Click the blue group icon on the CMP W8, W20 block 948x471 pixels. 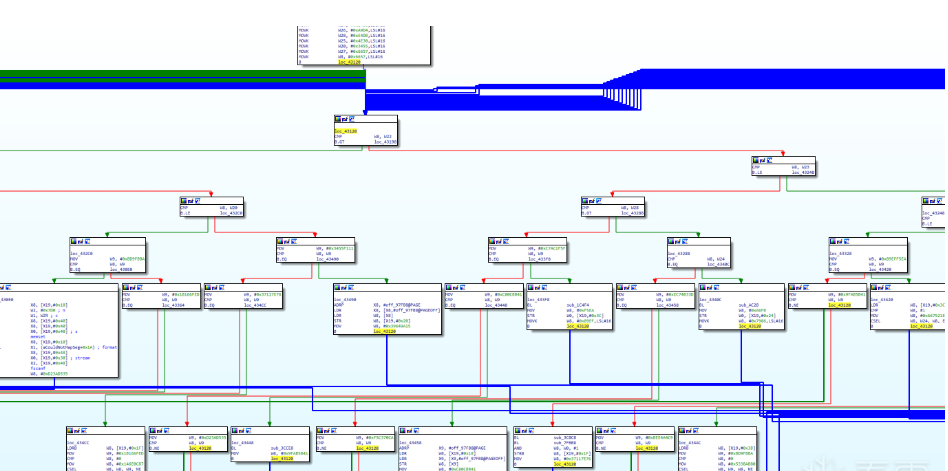[196, 200]
